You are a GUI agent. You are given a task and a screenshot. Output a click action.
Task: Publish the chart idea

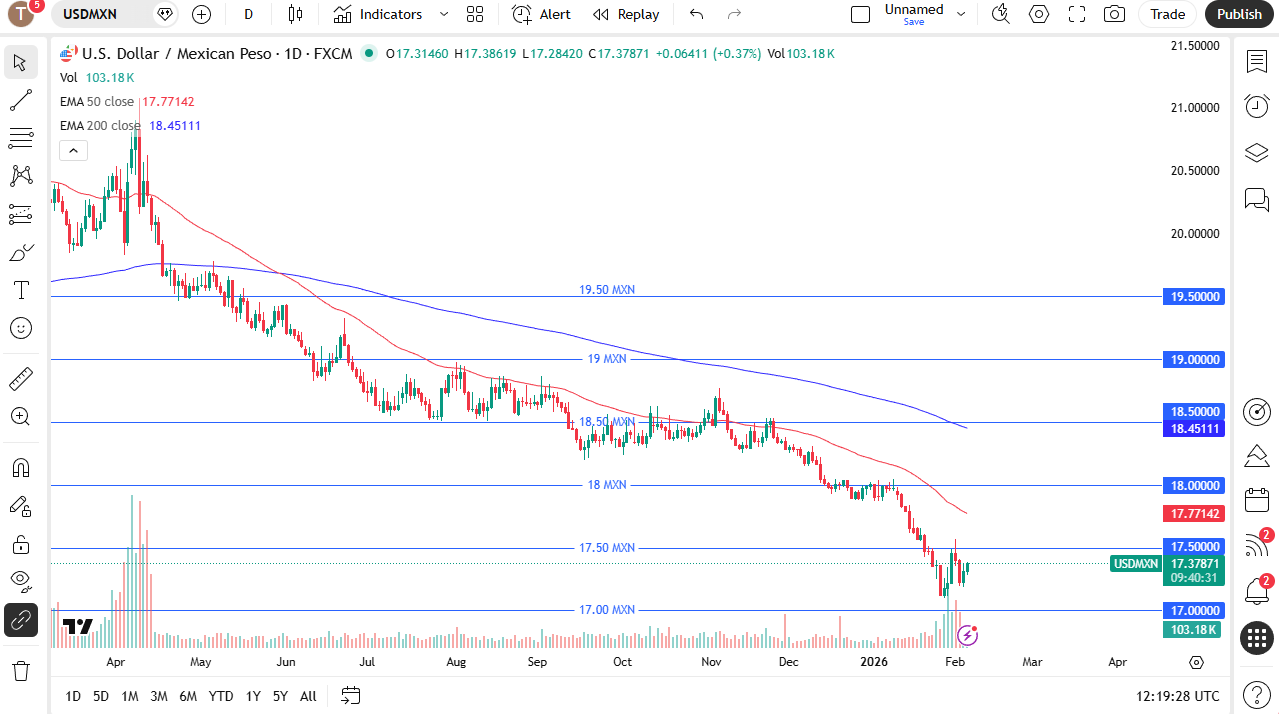(1240, 14)
